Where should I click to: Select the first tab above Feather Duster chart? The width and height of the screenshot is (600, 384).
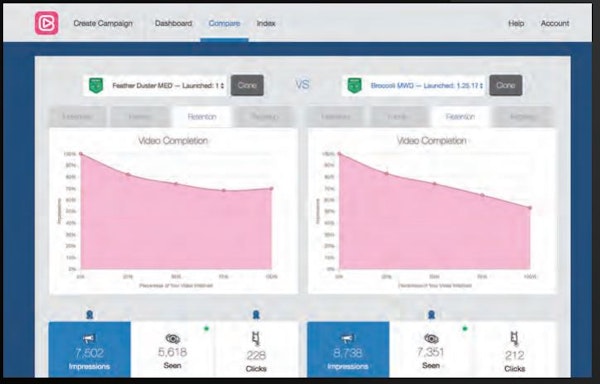coord(77,117)
